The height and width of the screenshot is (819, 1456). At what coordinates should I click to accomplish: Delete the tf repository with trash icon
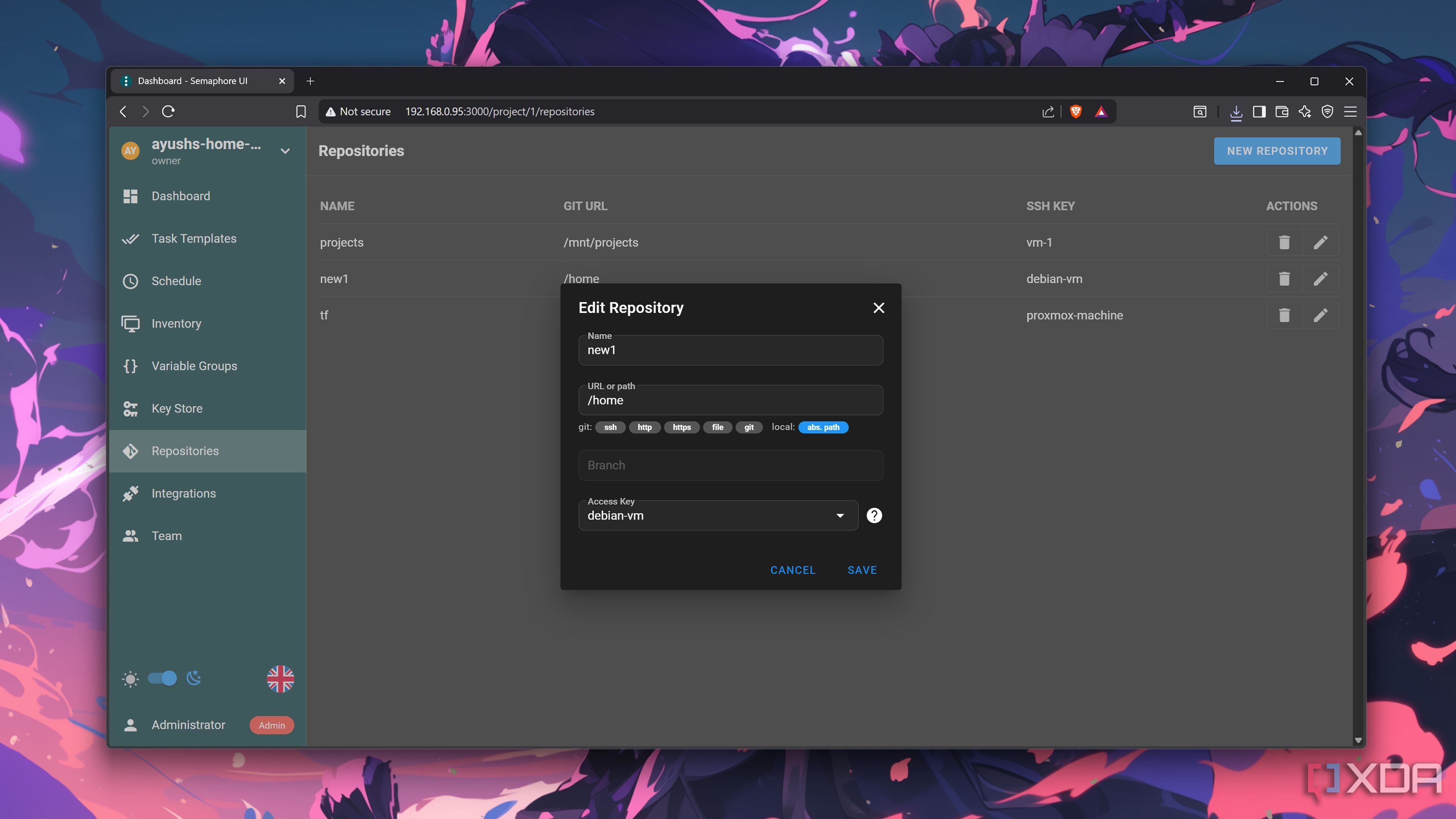[1284, 315]
